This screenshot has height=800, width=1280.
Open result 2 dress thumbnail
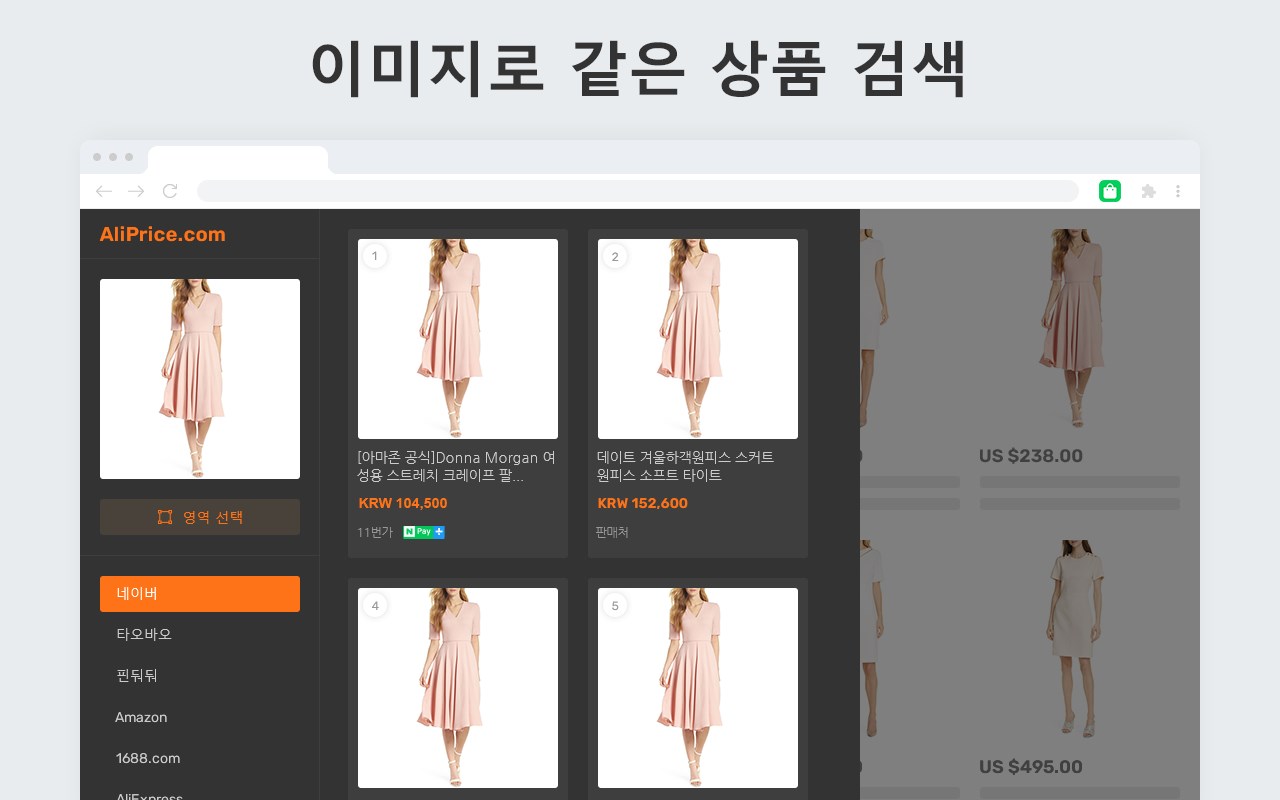[698, 339]
